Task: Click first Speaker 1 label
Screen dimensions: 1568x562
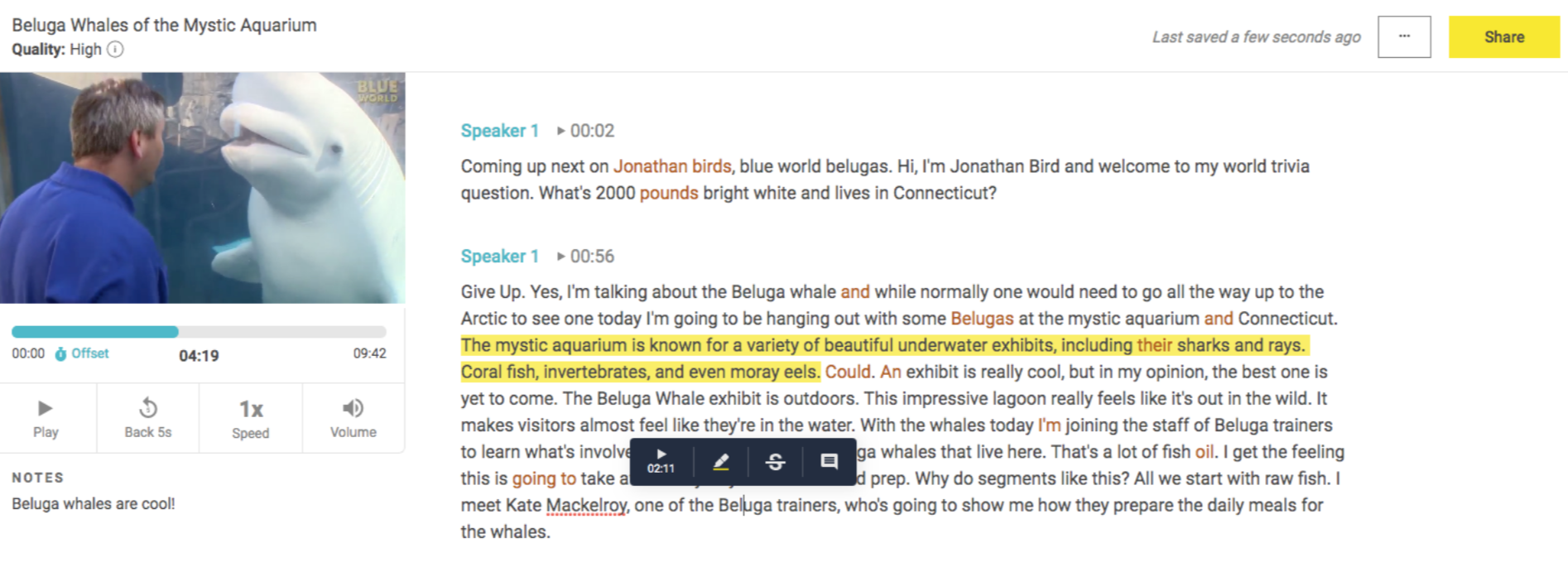Action: (x=500, y=131)
